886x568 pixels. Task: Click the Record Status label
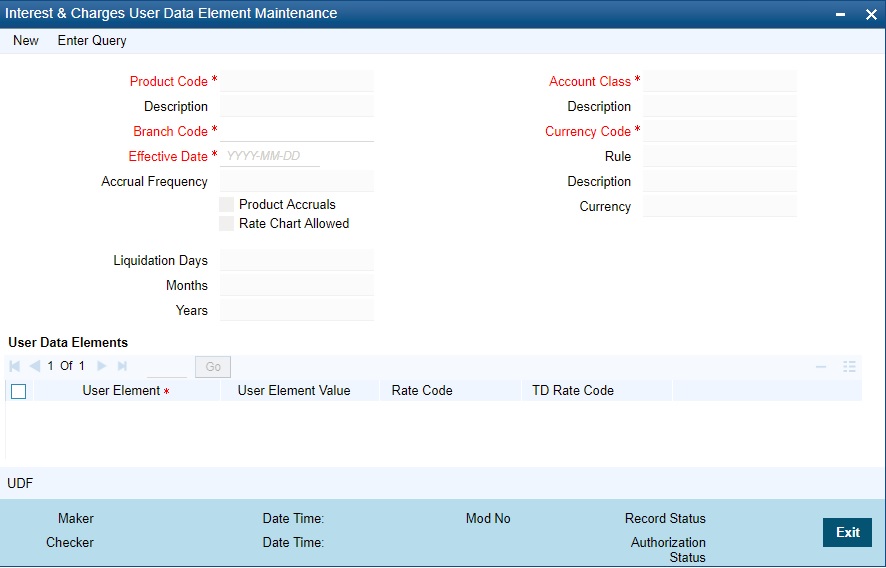(665, 518)
